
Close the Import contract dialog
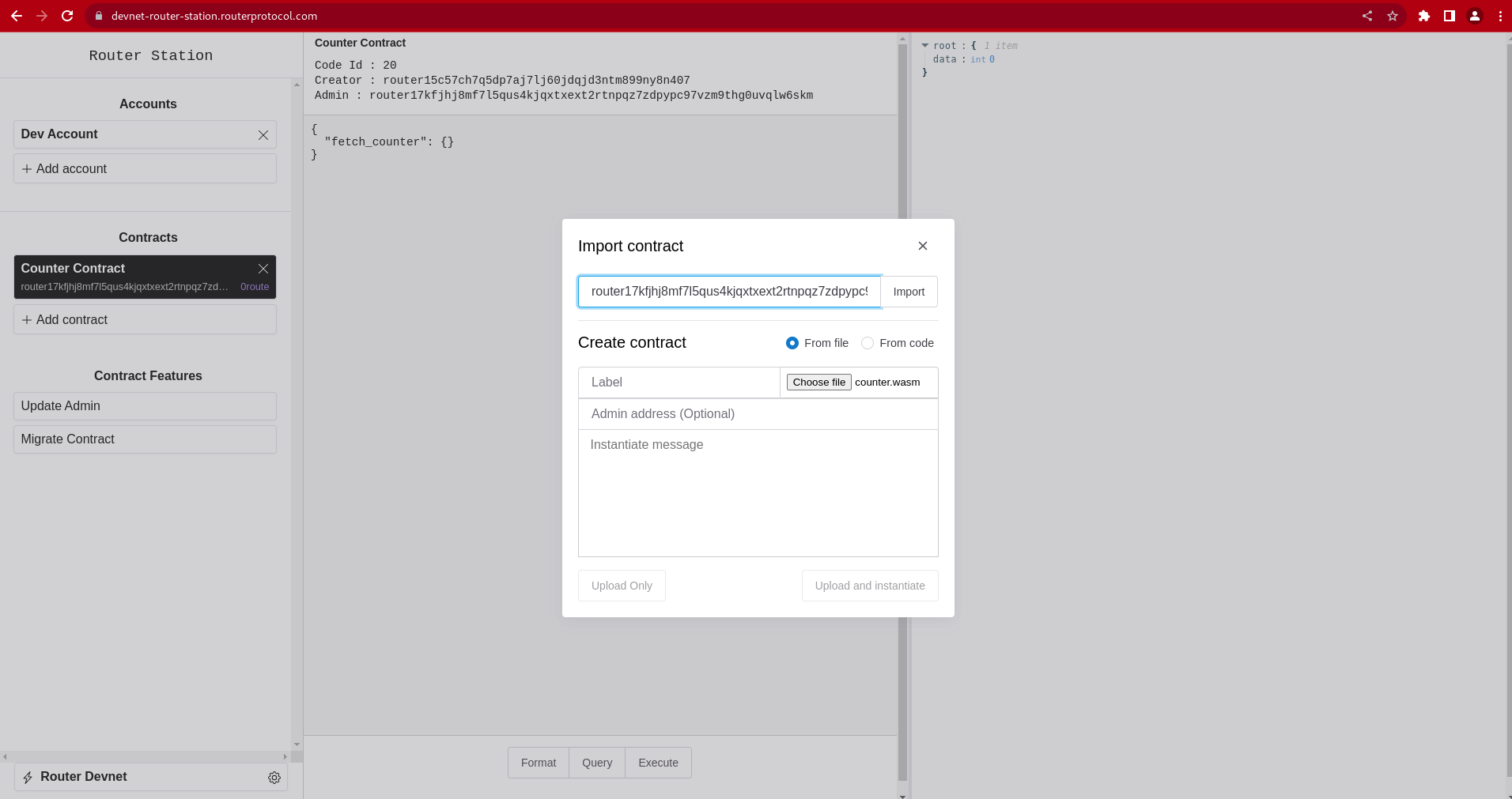tap(922, 246)
